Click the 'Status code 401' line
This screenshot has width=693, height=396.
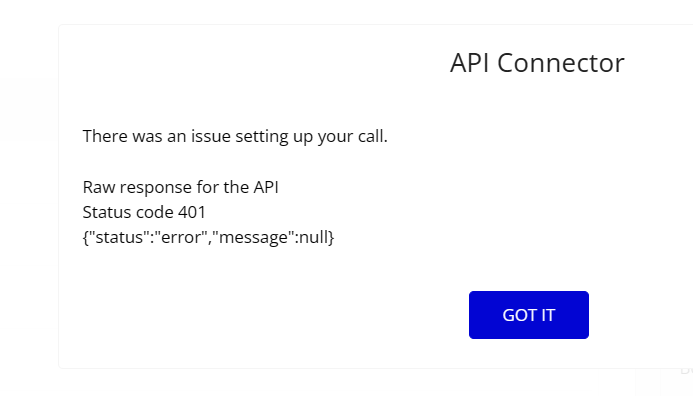144,212
